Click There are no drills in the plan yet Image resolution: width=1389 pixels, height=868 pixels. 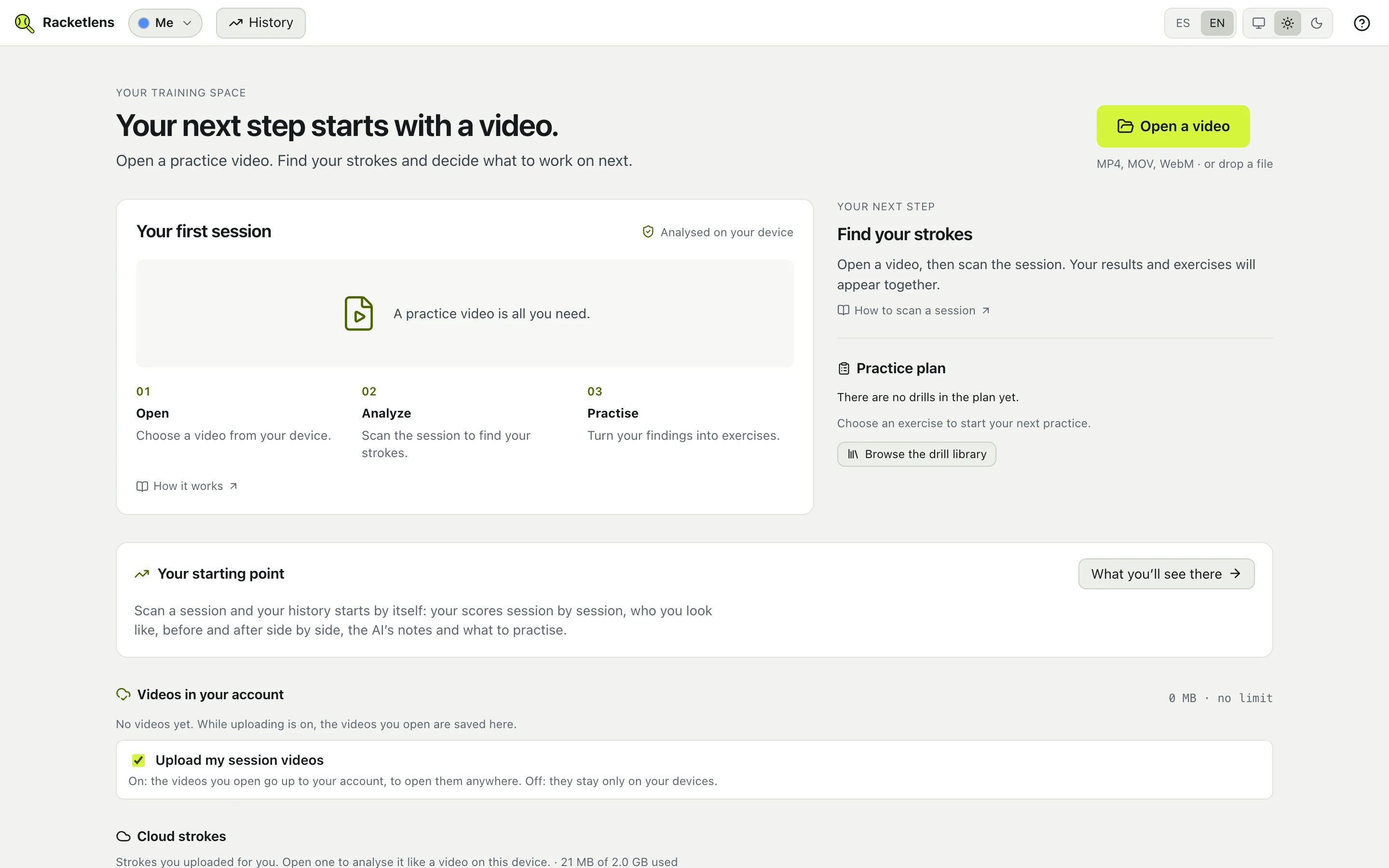pyautogui.click(x=927, y=397)
